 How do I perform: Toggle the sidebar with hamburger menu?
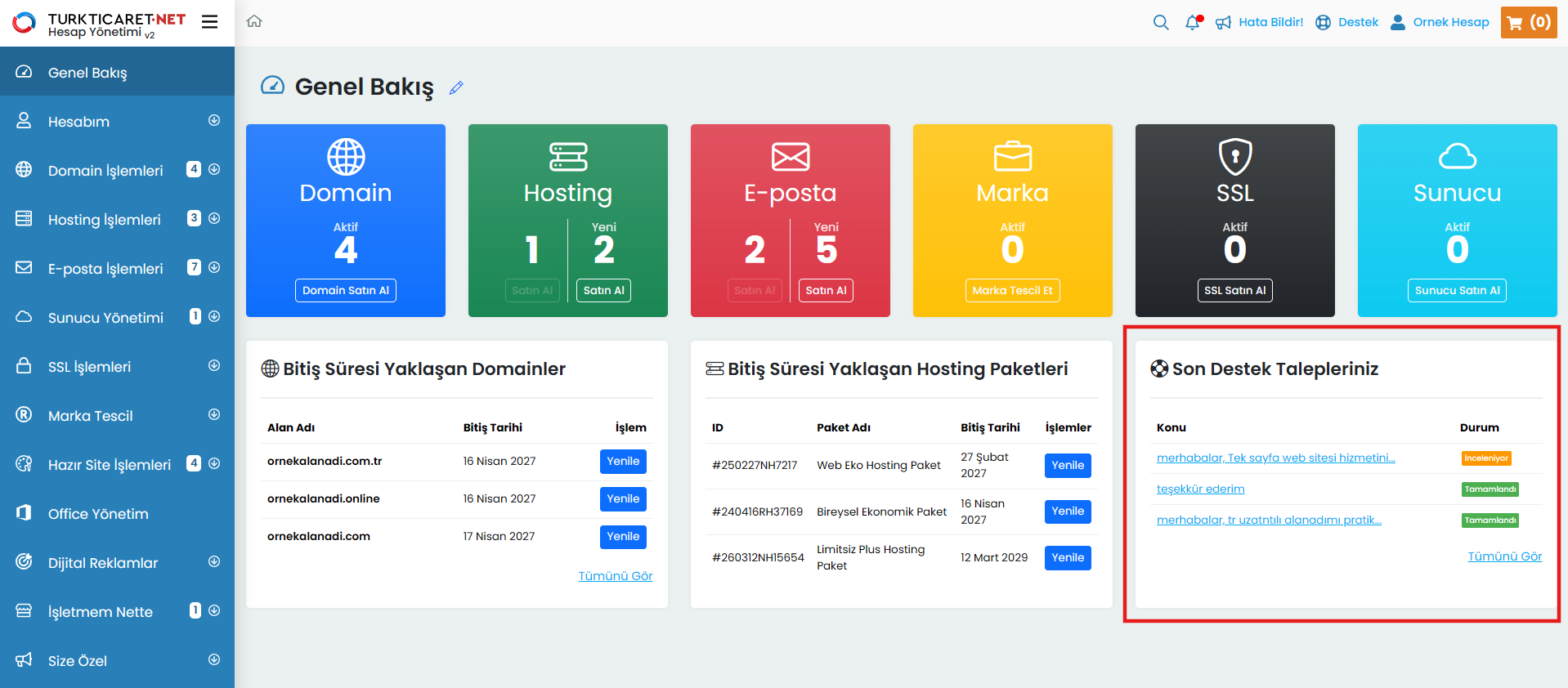(210, 22)
